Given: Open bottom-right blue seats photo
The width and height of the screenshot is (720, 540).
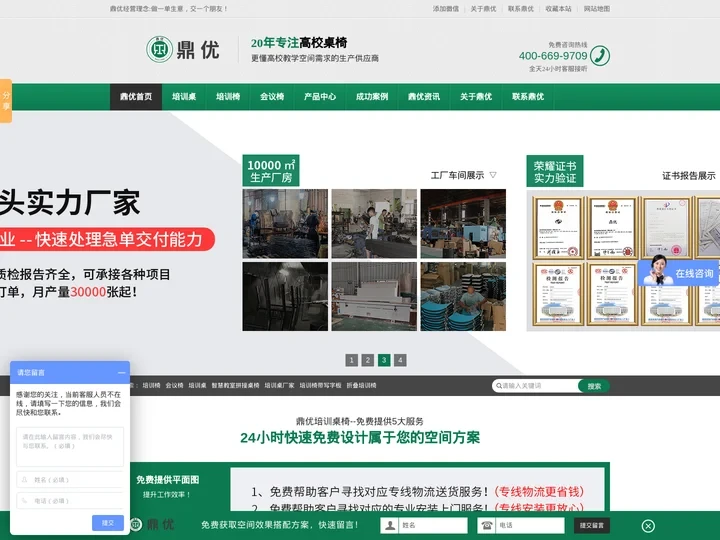Looking at the screenshot, I should click(463, 296).
